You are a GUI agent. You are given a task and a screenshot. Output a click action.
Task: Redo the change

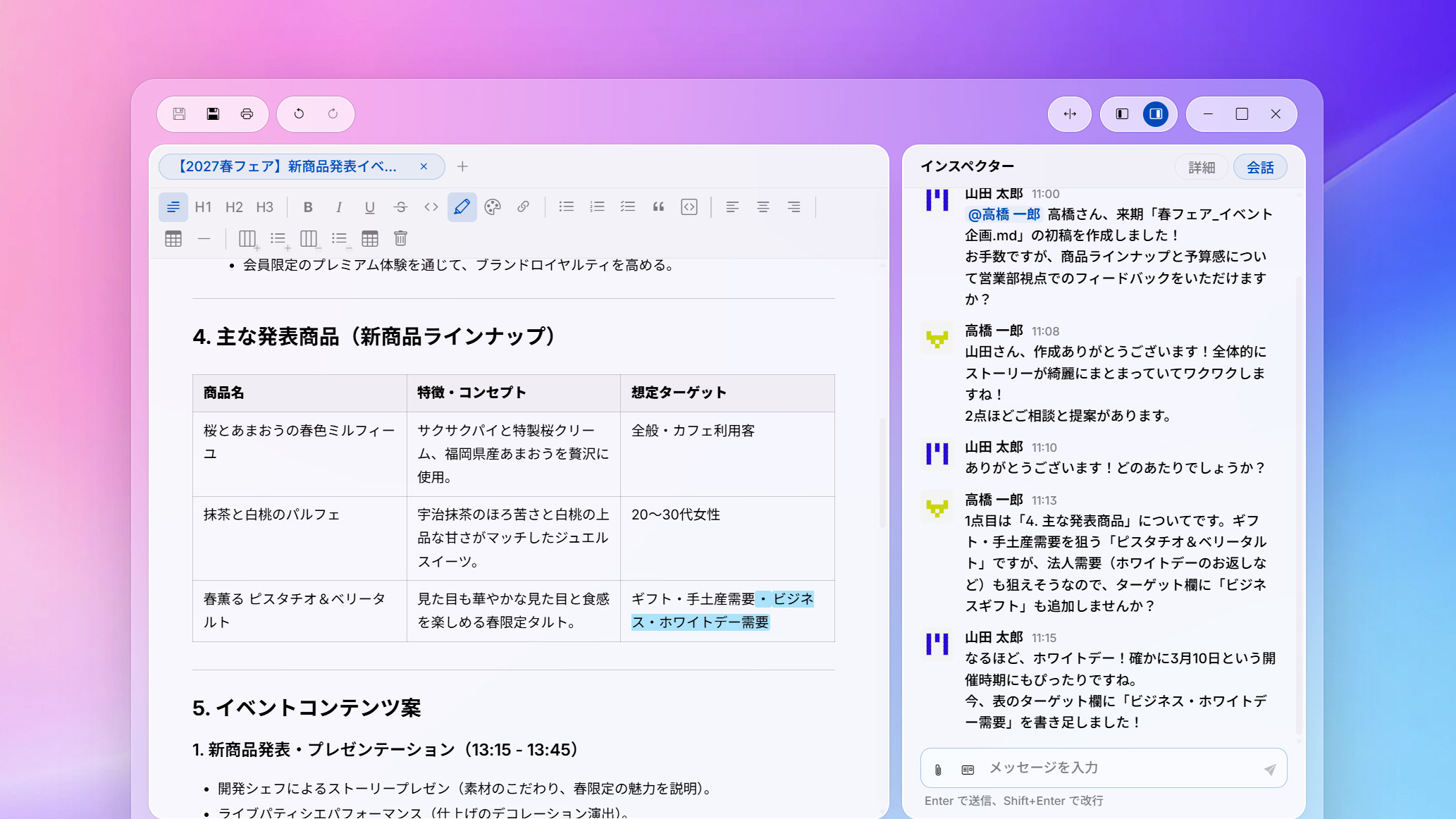333,114
